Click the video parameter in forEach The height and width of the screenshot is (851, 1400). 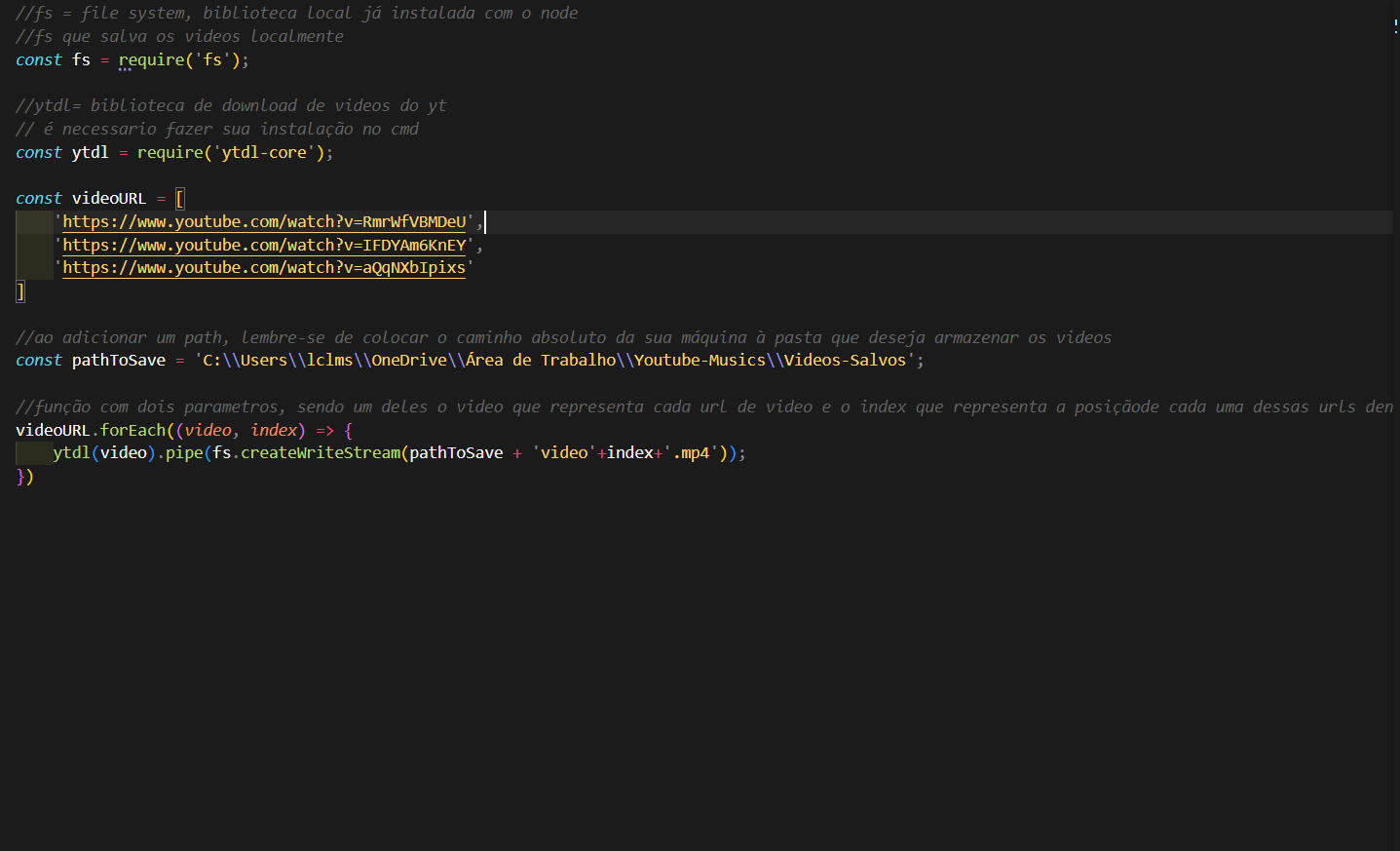coord(208,431)
